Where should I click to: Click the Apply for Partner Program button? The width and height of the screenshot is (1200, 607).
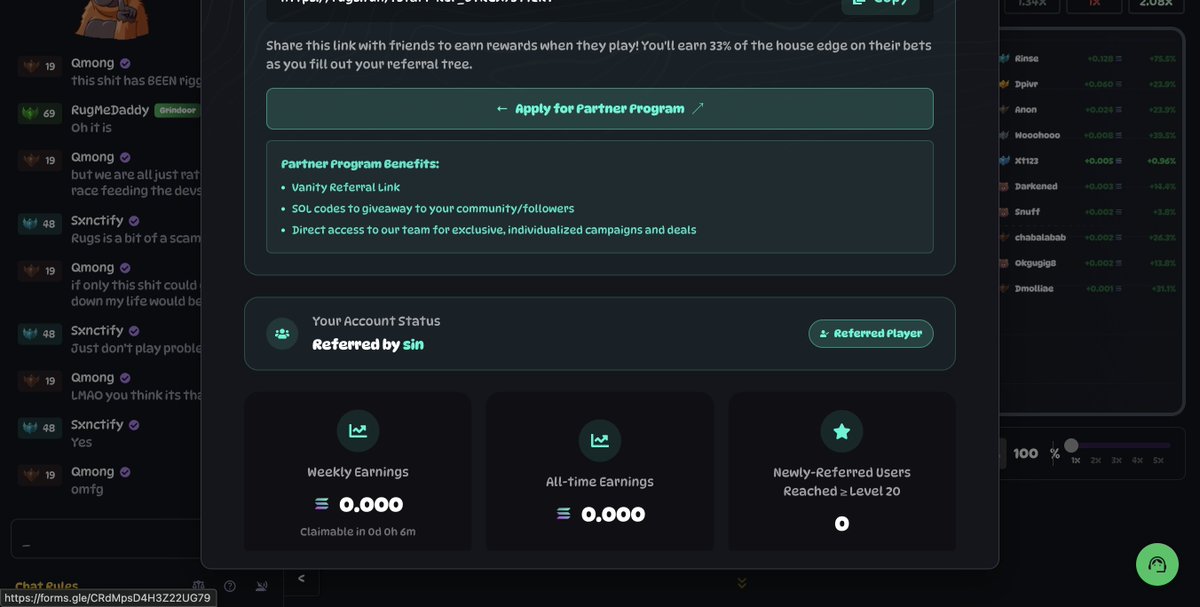599,108
